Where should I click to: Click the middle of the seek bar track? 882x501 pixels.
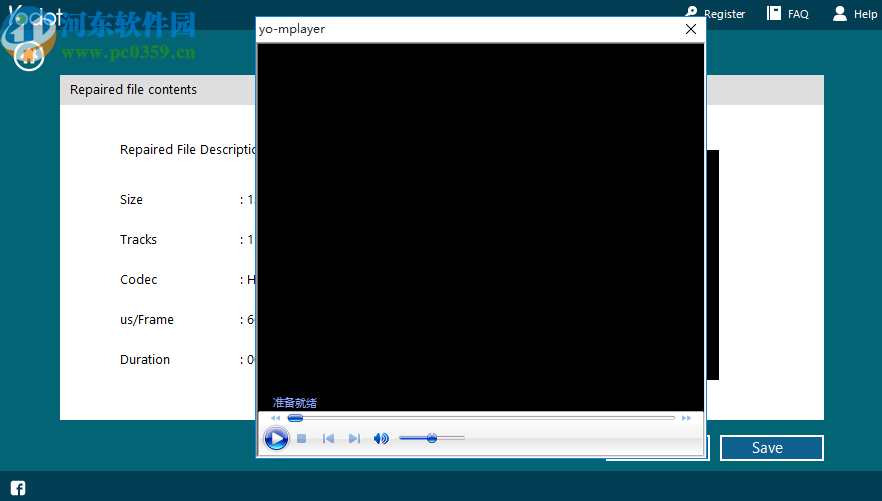click(x=481, y=418)
